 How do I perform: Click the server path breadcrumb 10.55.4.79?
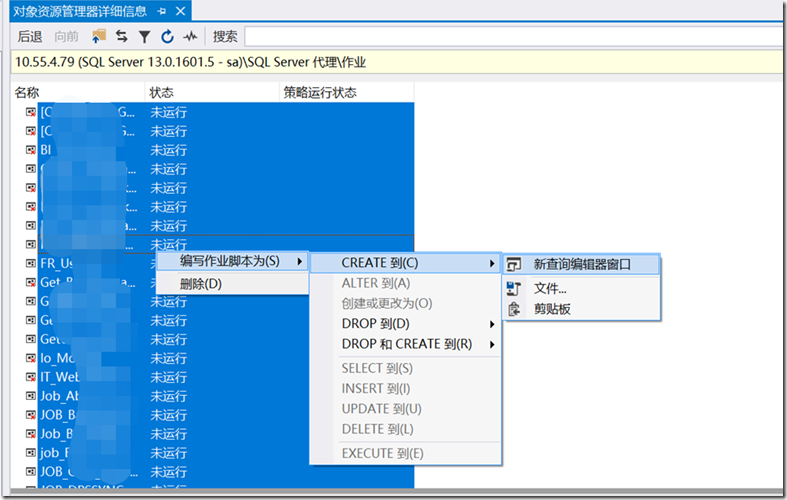click(190, 62)
